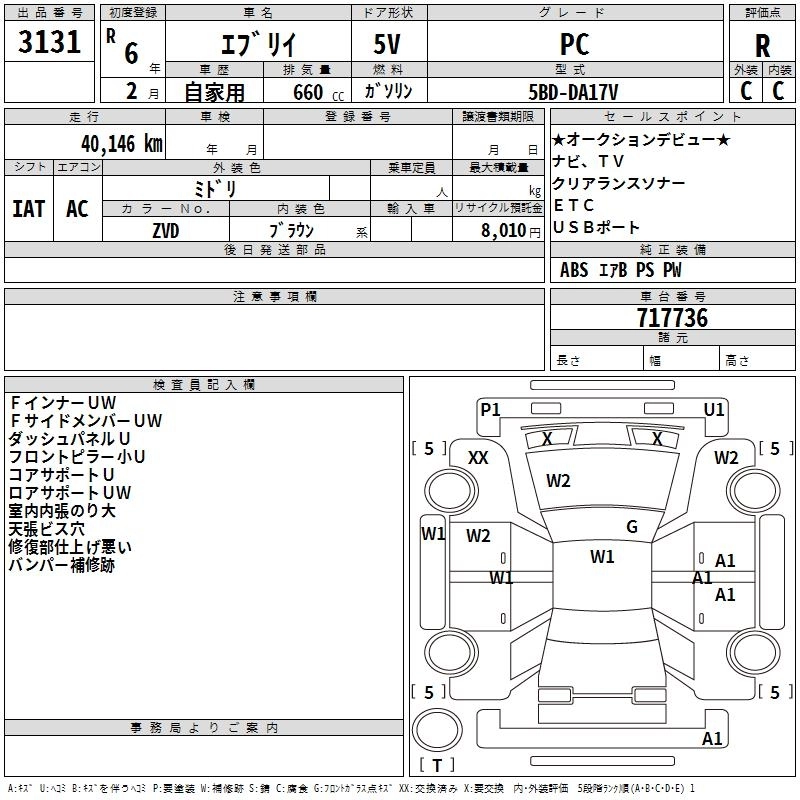Screen dimensions: 800x800
Task: Click the ABS エアB PS PW equipment line
Action: point(621,269)
